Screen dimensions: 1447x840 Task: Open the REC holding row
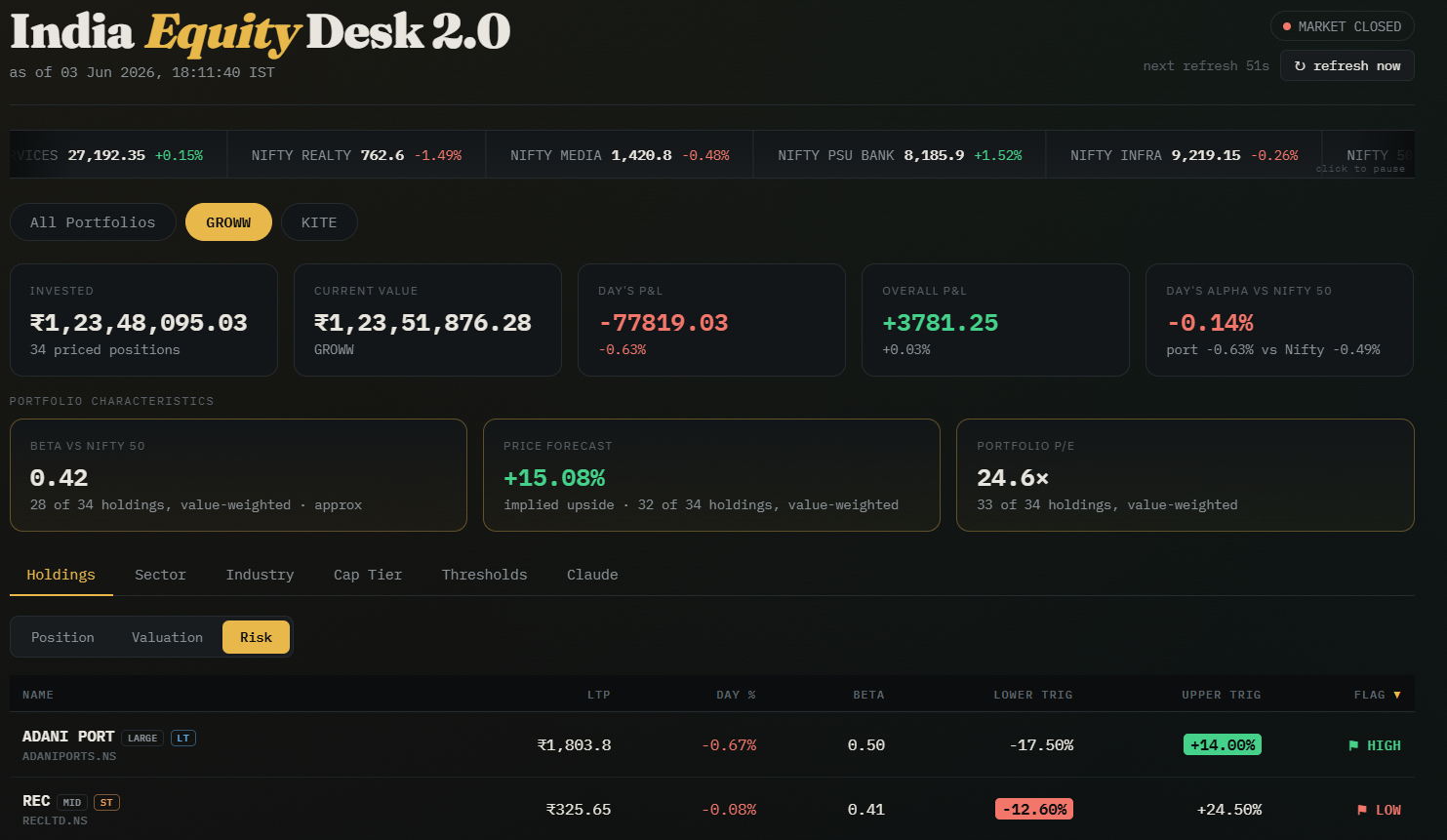tap(711, 809)
